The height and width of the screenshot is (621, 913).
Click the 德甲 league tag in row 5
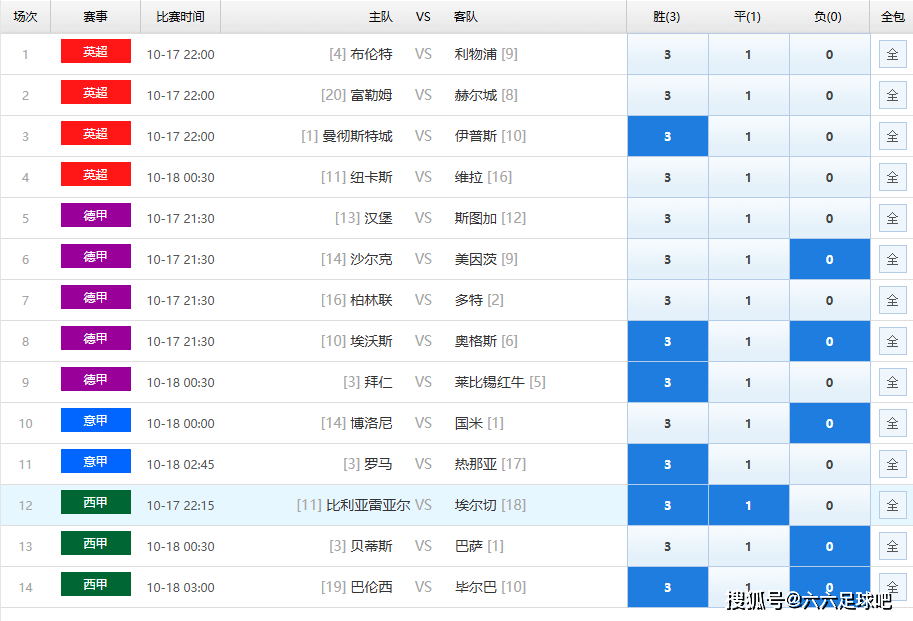pyautogui.click(x=95, y=215)
